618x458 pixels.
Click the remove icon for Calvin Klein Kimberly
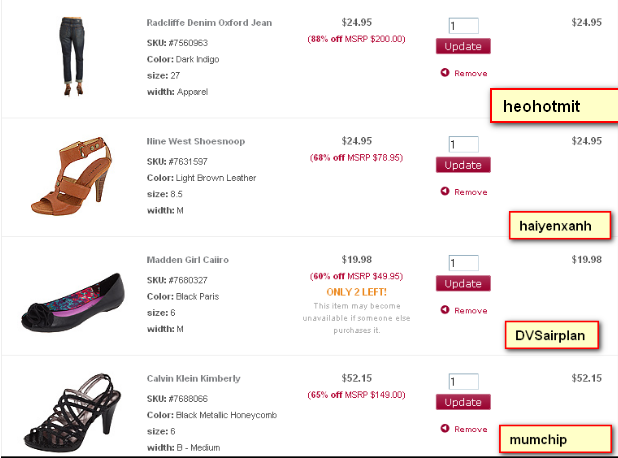tap(444, 429)
